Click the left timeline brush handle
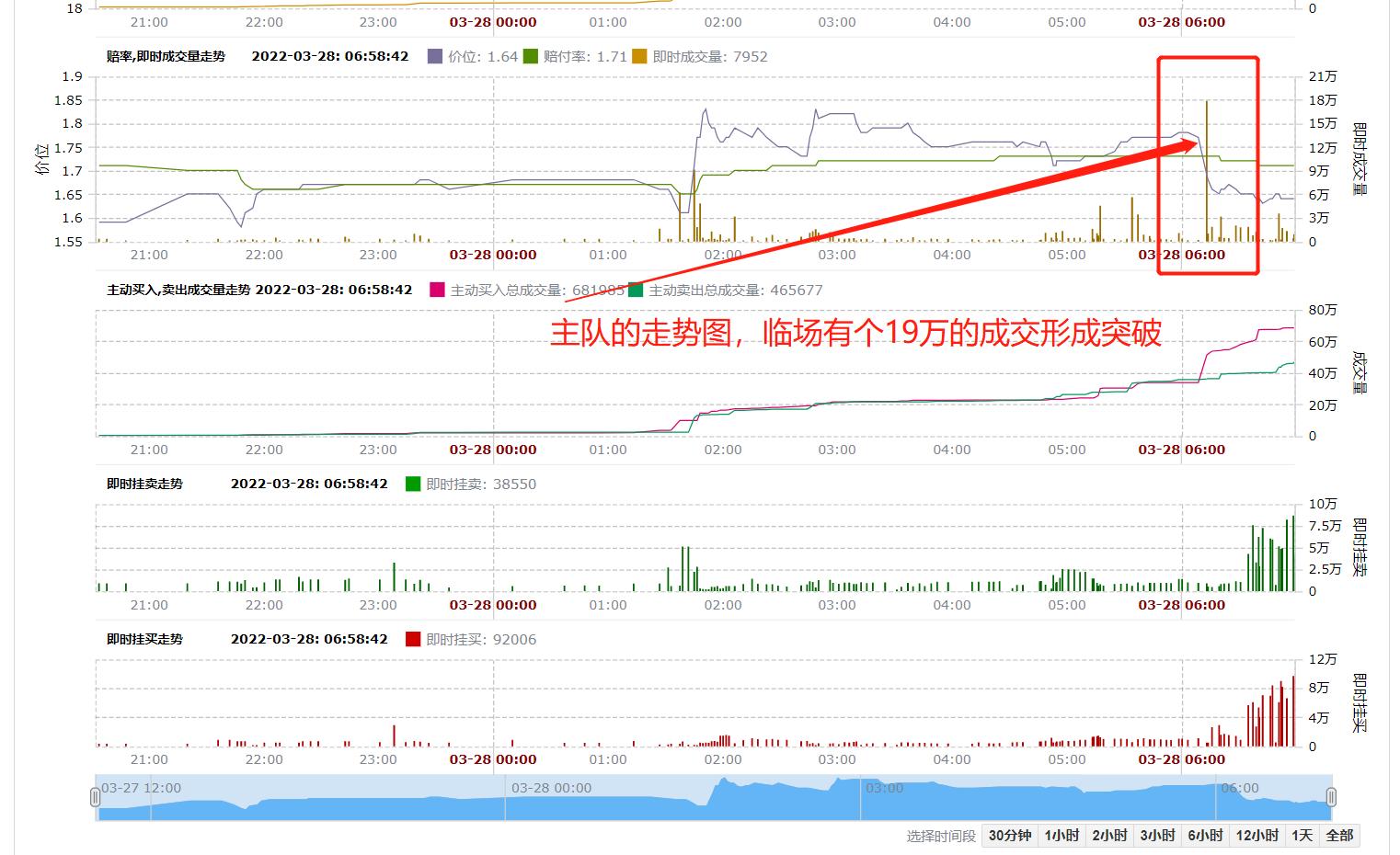Image resolution: width=1400 pixels, height=855 pixels. [96, 796]
